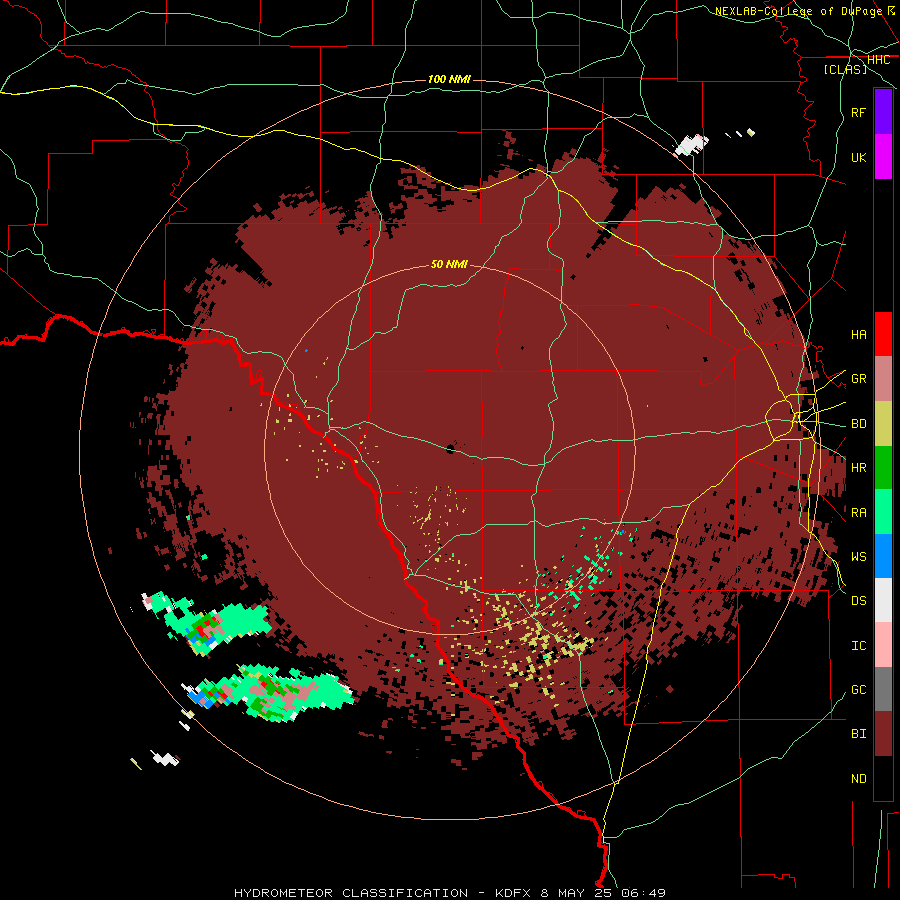Image resolution: width=900 pixels, height=900 pixels.
Task: Click the RA legend label
Action: click(x=858, y=512)
